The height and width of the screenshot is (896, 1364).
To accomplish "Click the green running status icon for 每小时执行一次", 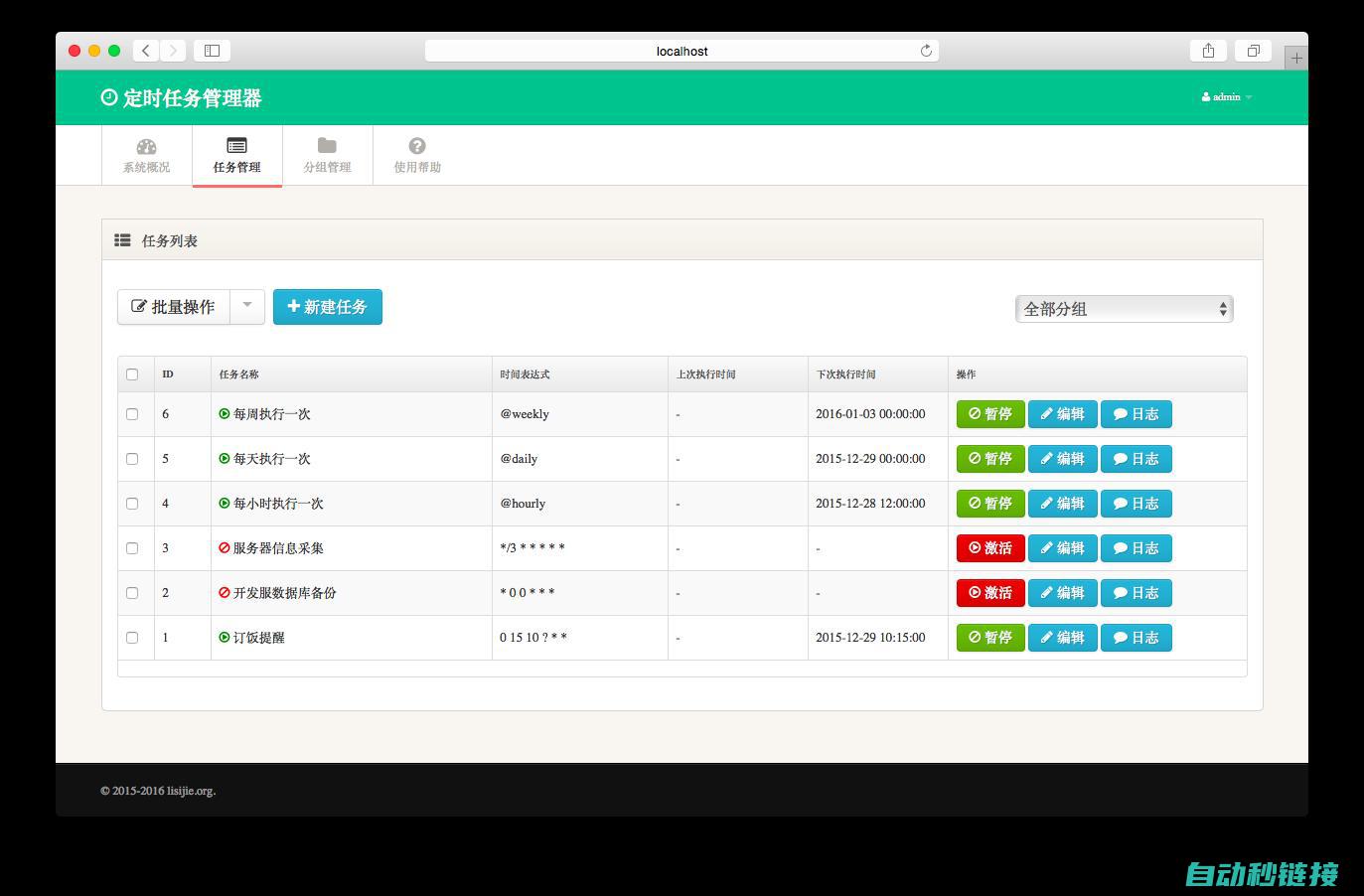I will coord(225,503).
